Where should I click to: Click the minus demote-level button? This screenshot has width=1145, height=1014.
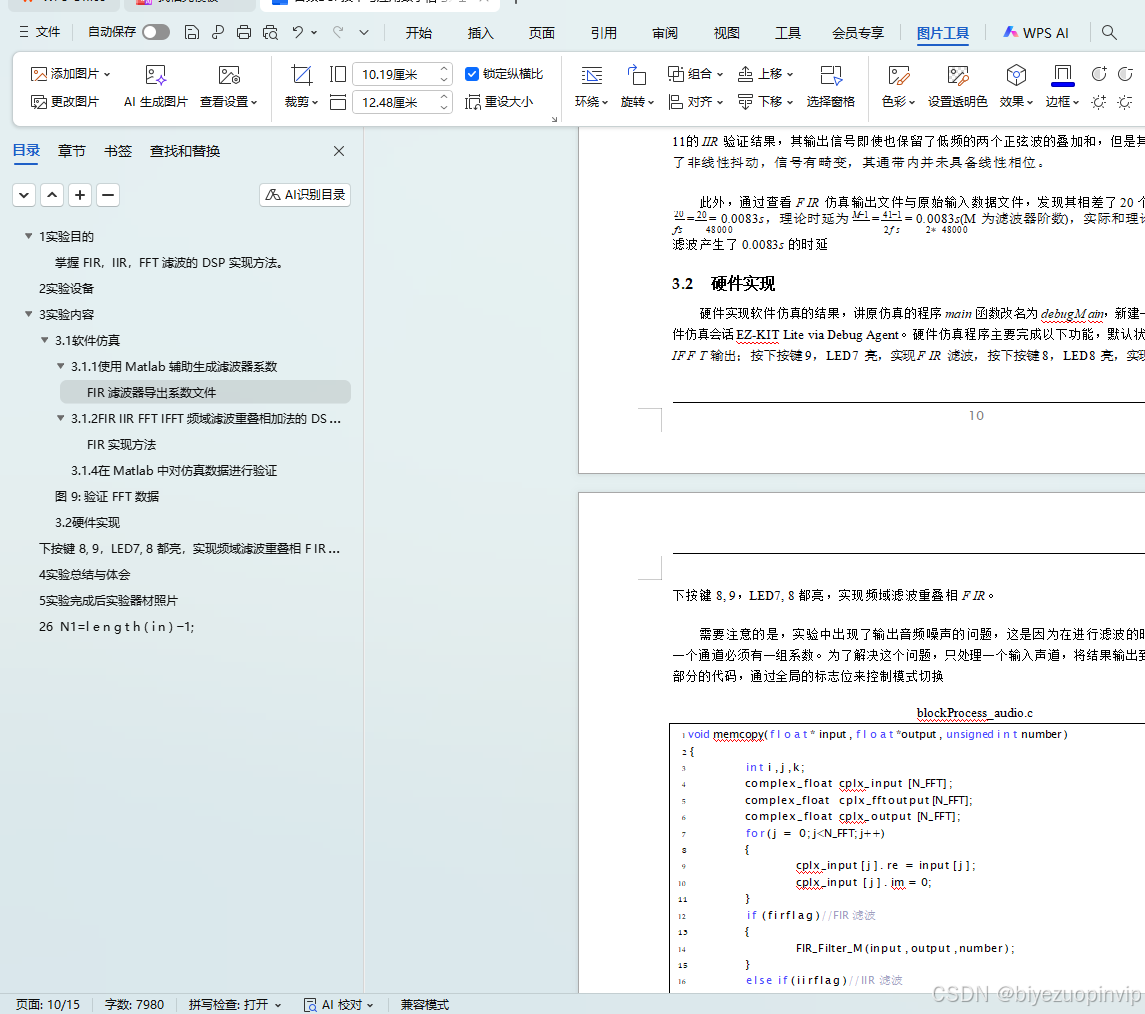click(x=108, y=195)
